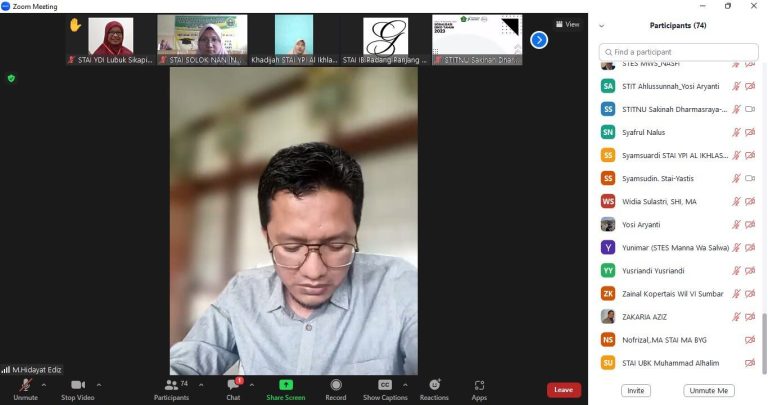Leave the meeting

564,390
